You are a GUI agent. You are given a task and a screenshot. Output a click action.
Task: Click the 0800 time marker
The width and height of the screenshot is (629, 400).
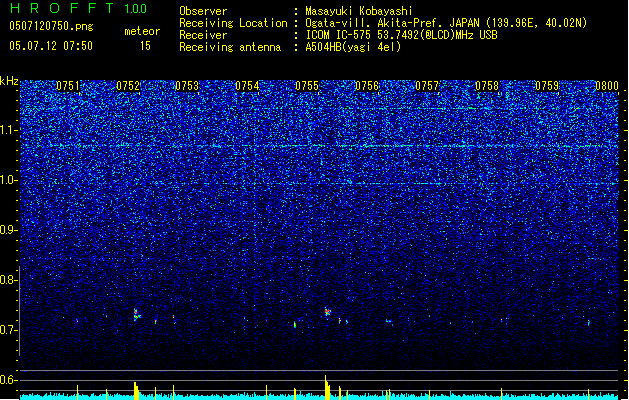607,86
